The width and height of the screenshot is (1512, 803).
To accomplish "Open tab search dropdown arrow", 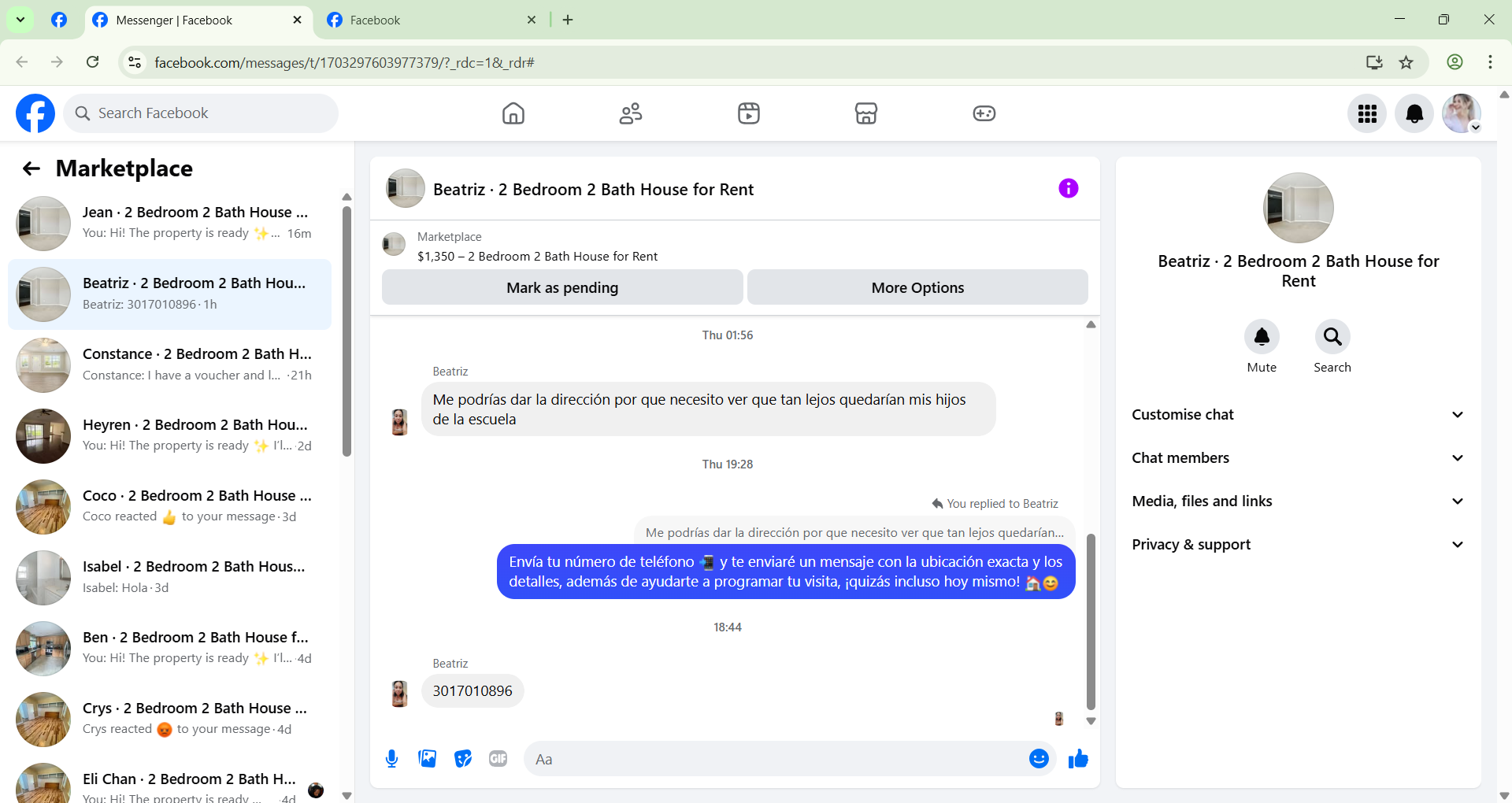I will (x=20, y=20).
